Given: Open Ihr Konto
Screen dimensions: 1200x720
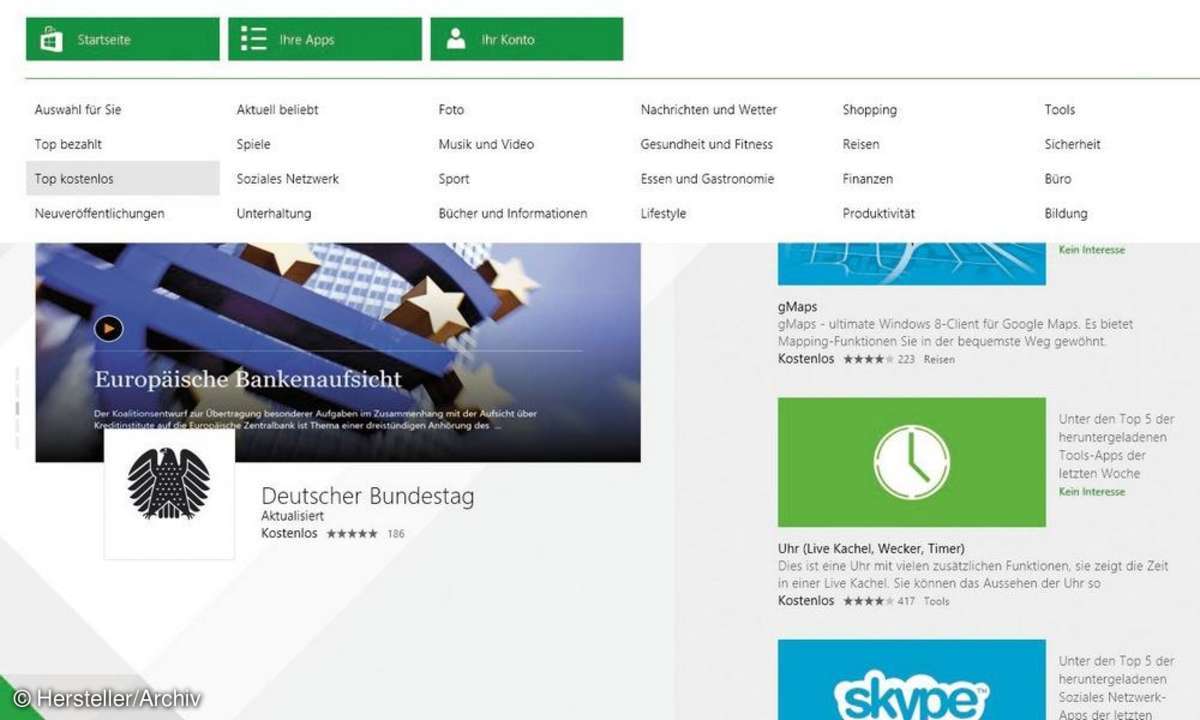Looking at the screenshot, I should 527,39.
